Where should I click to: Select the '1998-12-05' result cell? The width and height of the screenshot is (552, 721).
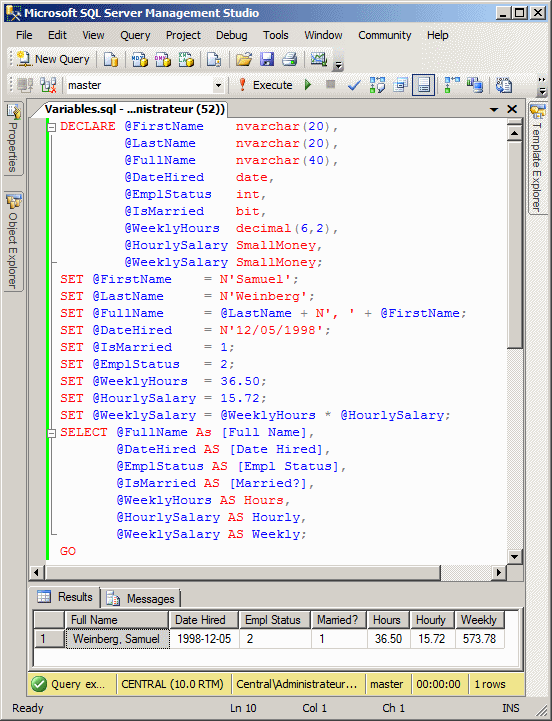click(204, 639)
